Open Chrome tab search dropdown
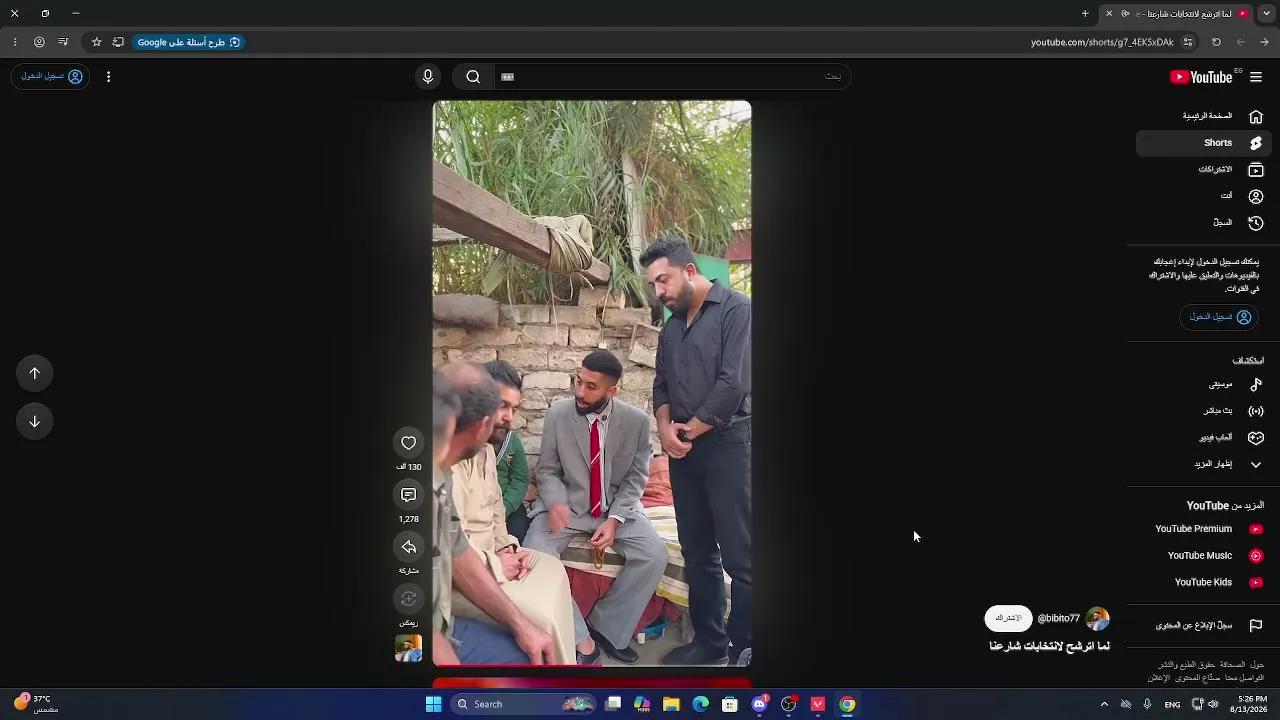The height and width of the screenshot is (720, 1280). 1265,13
